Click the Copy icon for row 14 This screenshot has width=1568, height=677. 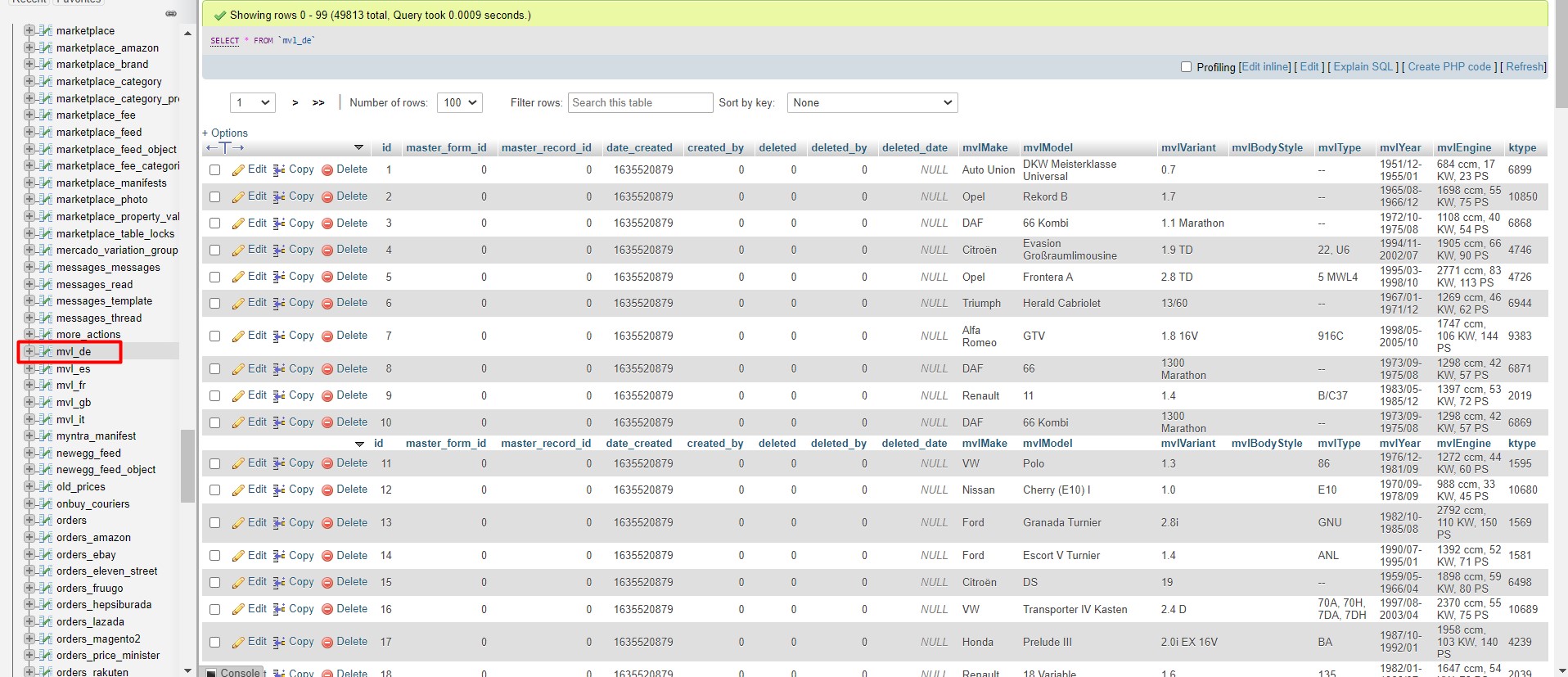pos(279,556)
